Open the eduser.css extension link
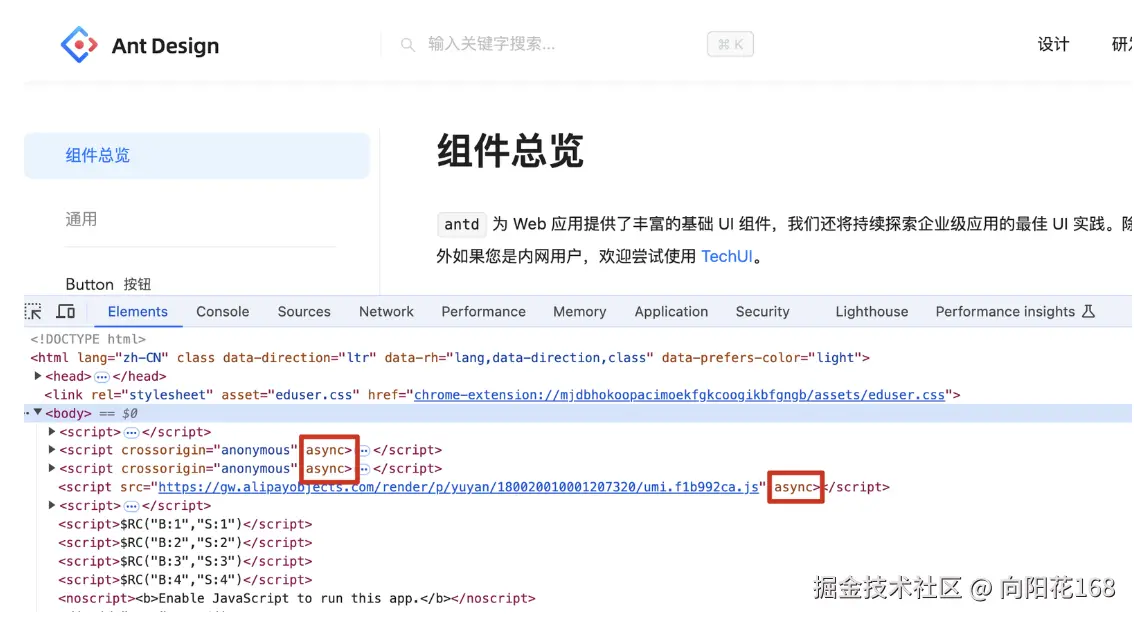 click(x=679, y=395)
